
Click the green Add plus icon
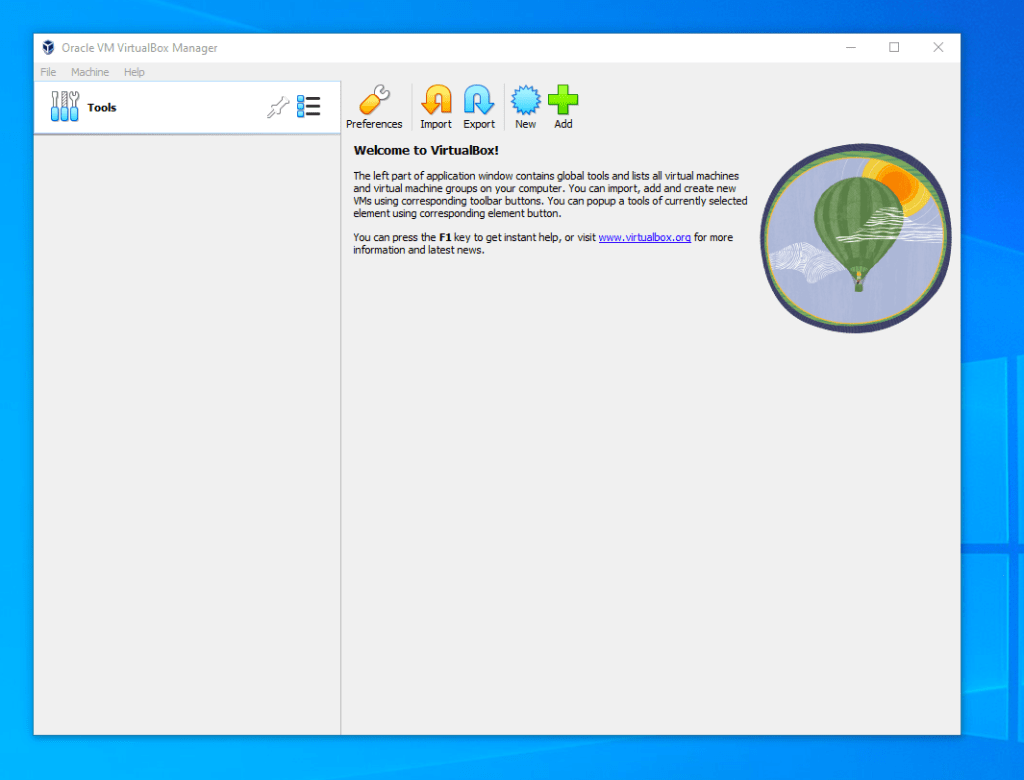563,101
